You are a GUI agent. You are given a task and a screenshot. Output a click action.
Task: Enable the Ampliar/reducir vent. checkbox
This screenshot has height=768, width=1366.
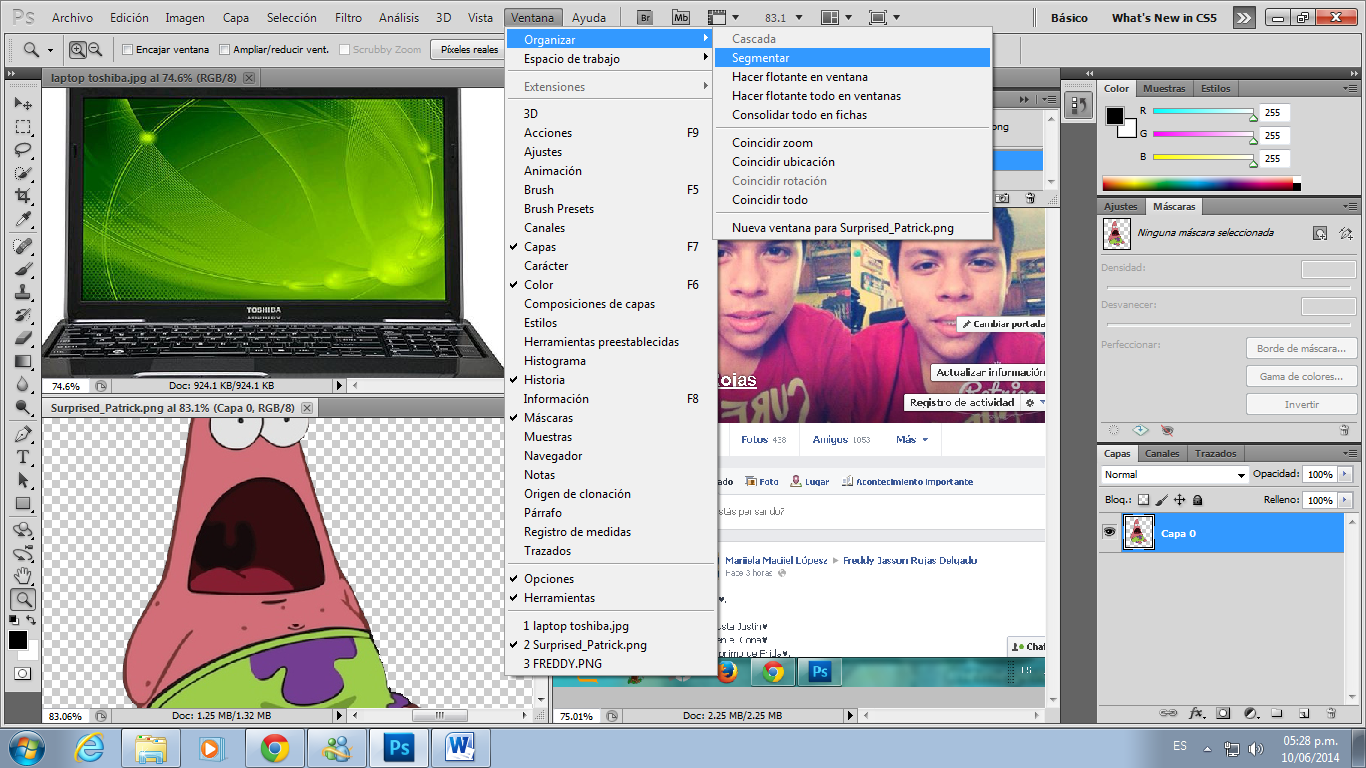[225, 49]
